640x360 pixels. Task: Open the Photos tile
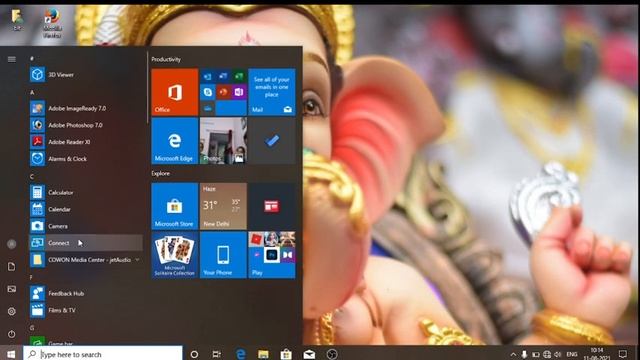click(223, 141)
